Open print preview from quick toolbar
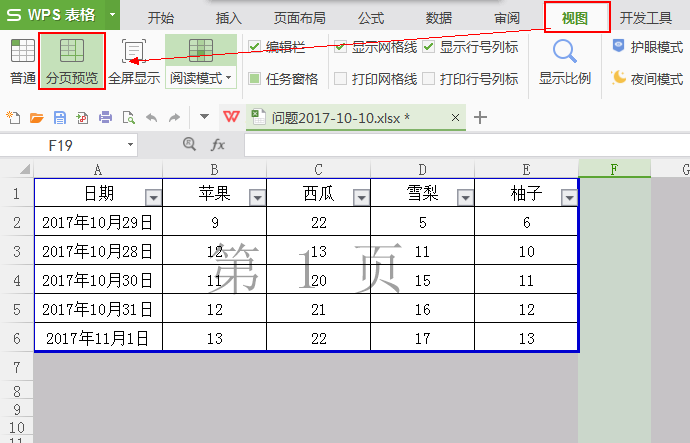 coord(128,117)
